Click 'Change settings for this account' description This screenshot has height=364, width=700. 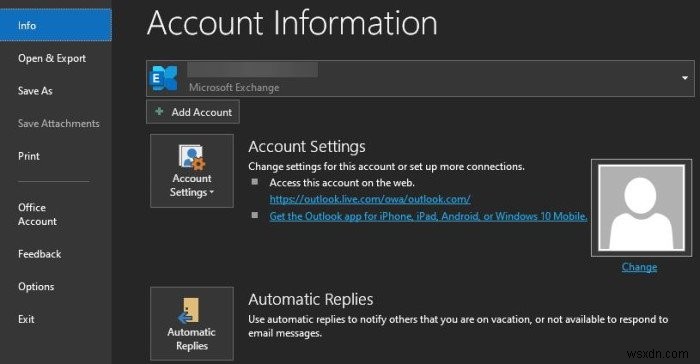click(x=386, y=166)
